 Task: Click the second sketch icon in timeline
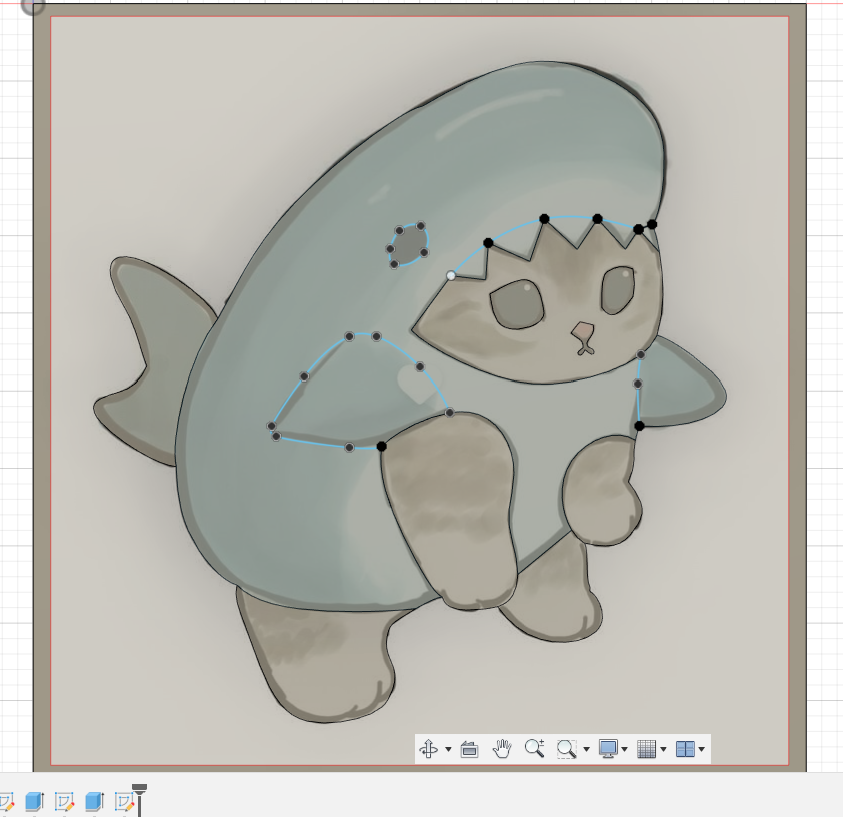click(62, 800)
